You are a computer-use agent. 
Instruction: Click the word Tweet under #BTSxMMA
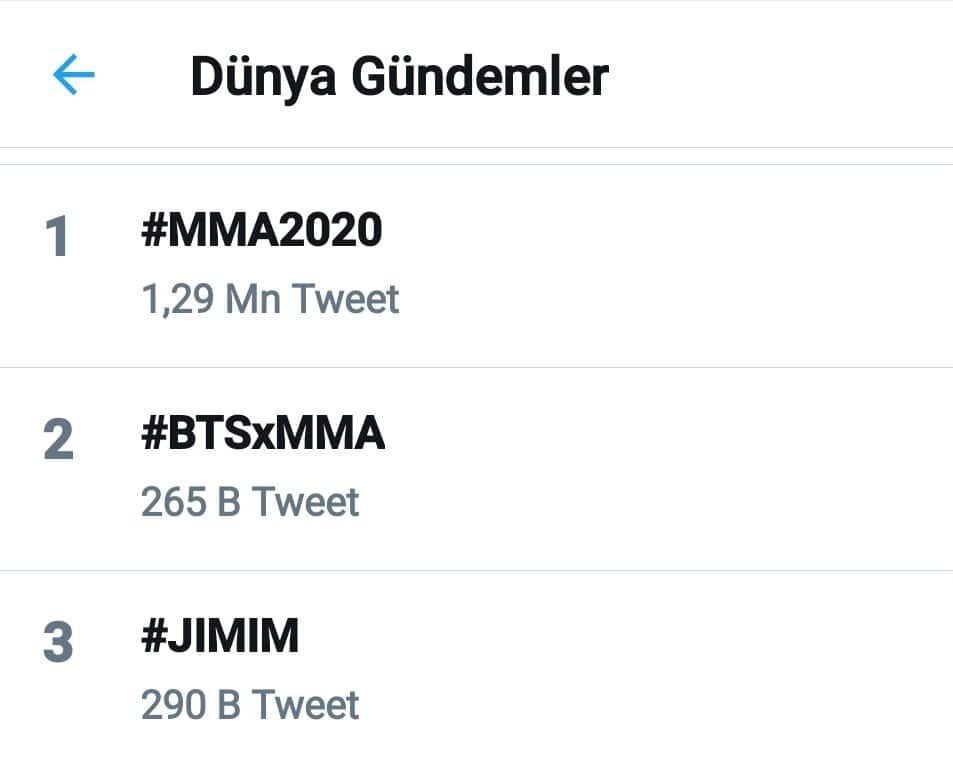coord(305,502)
